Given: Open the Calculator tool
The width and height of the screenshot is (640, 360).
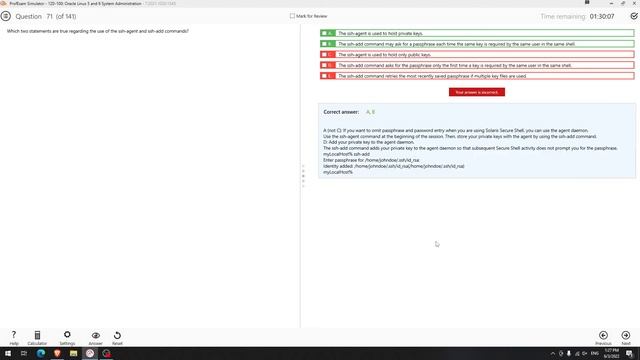Looking at the screenshot, I should [x=37, y=338].
